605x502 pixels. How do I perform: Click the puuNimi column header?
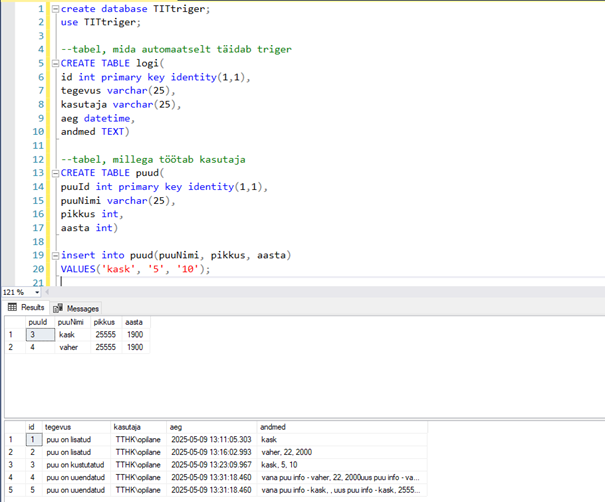tap(71, 322)
